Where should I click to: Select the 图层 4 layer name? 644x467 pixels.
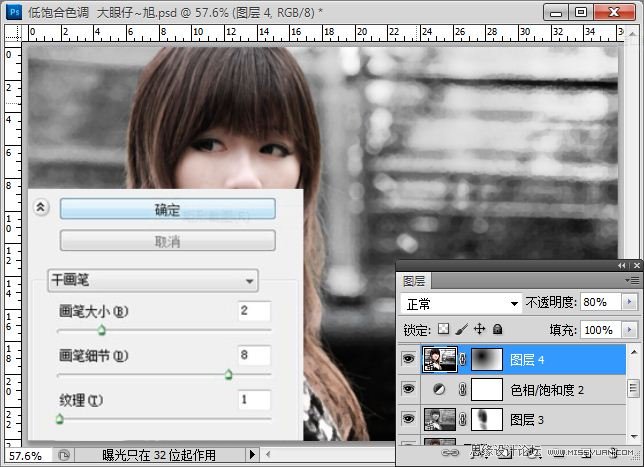coord(527,360)
